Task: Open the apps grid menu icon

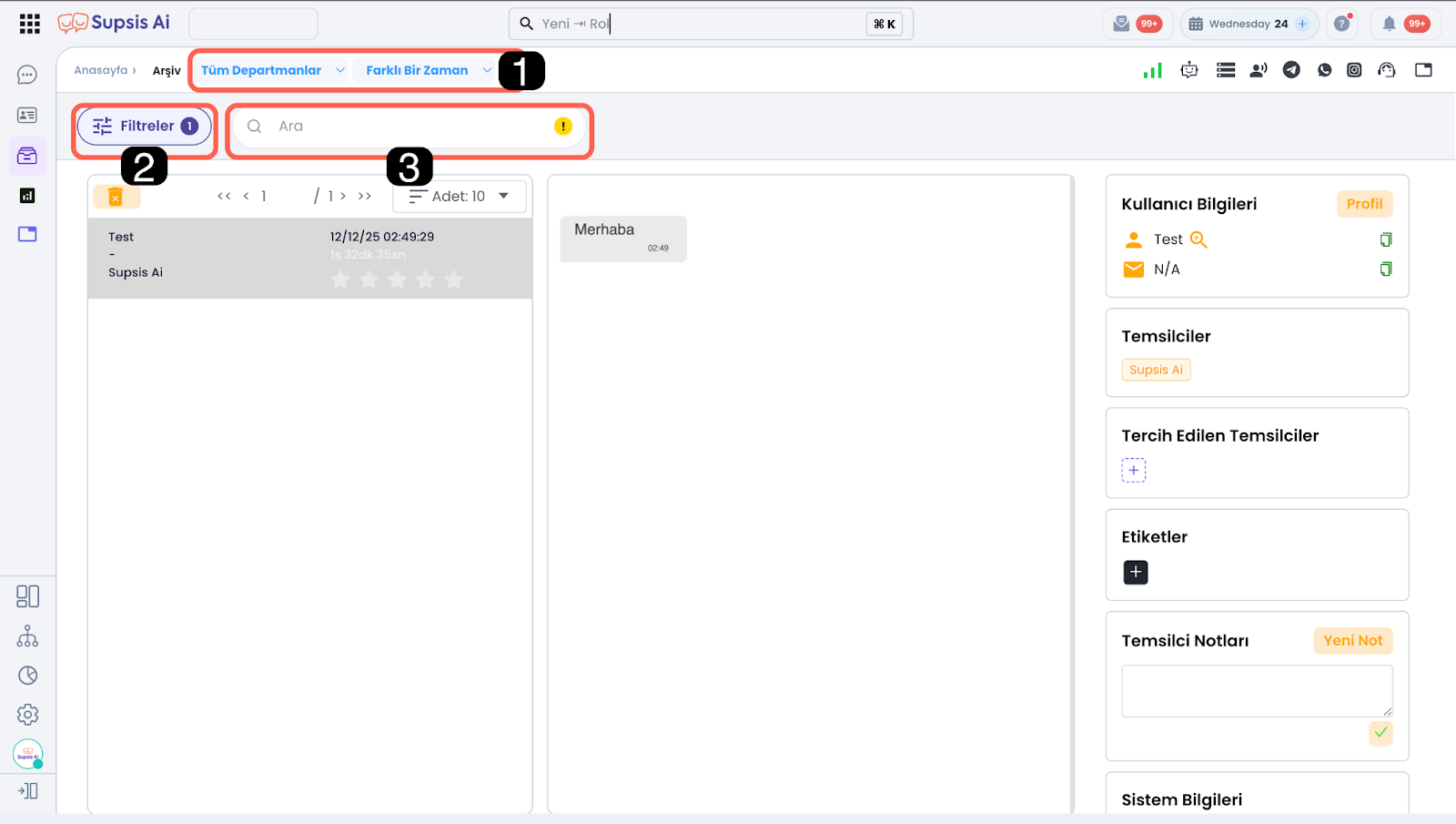Action: click(29, 24)
